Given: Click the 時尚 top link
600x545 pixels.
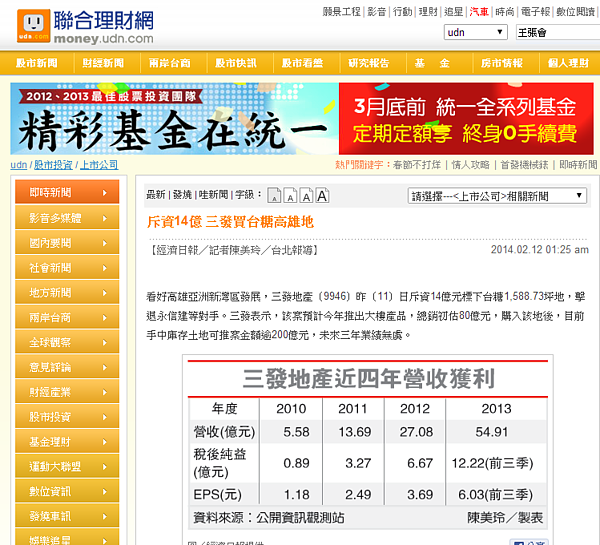Looking at the screenshot, I should tap(505, 12).
